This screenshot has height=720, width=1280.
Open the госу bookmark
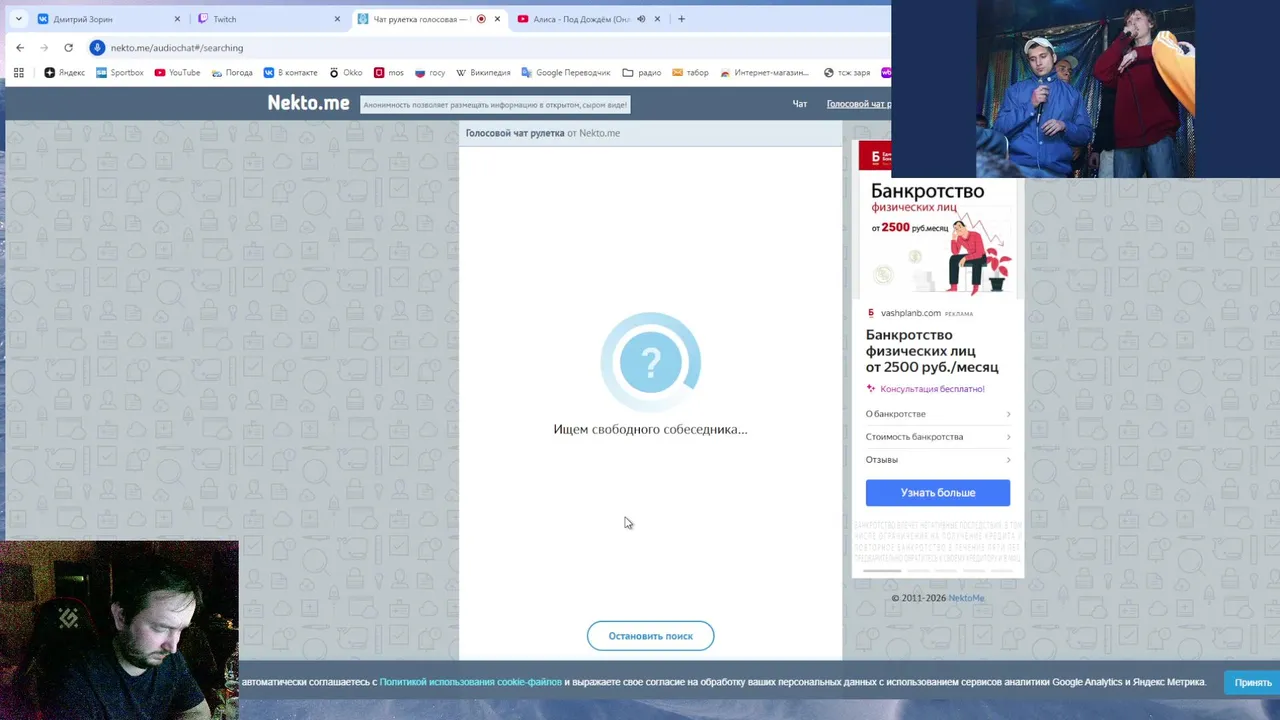click(430, 73)
